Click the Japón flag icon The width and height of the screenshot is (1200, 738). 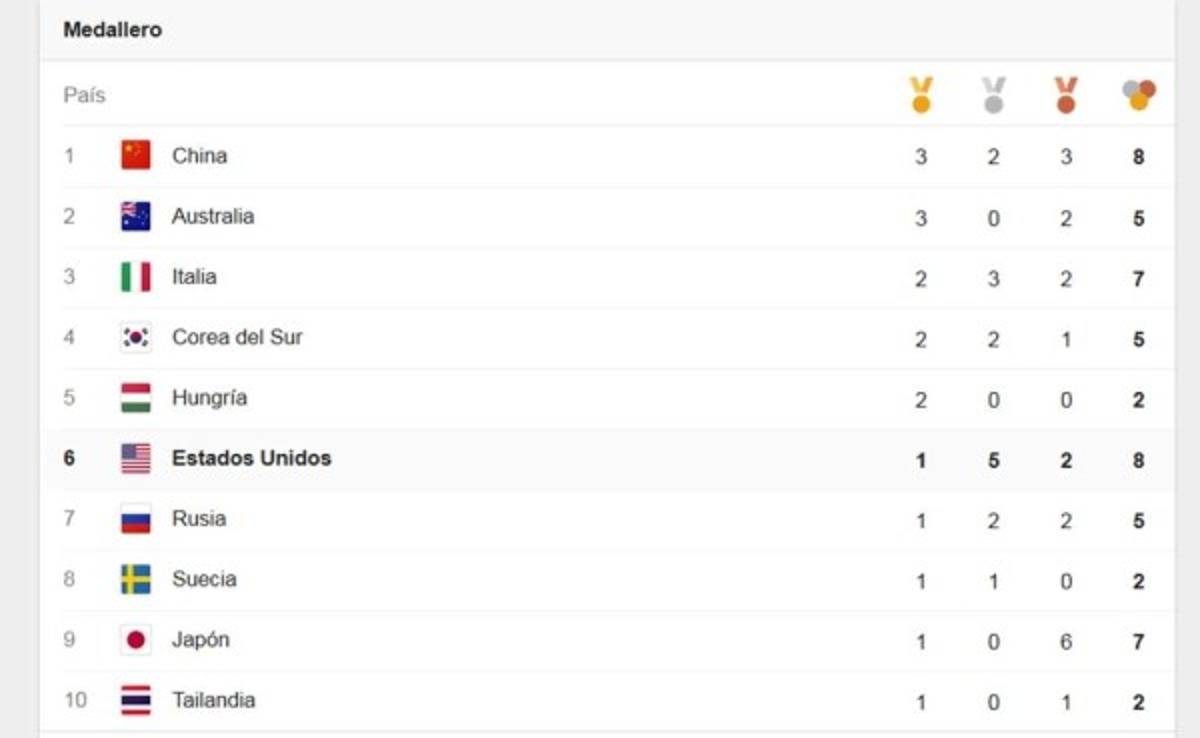coord(136,640)
